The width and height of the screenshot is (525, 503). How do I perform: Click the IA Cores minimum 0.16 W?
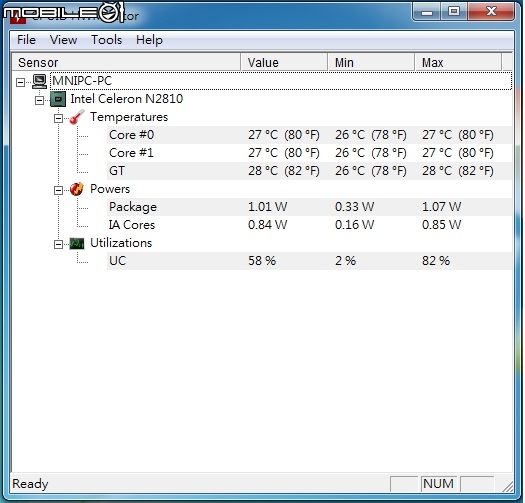click(x=354, y=225)
